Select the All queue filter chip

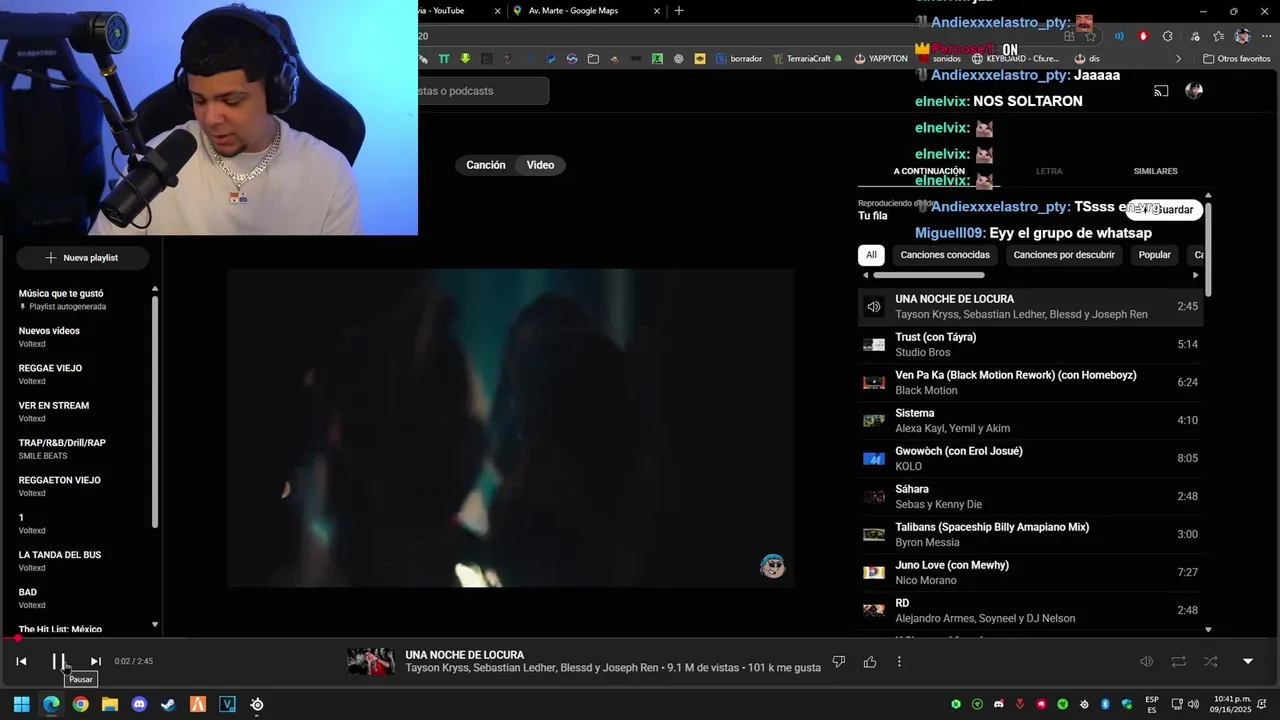pos(871,255)
